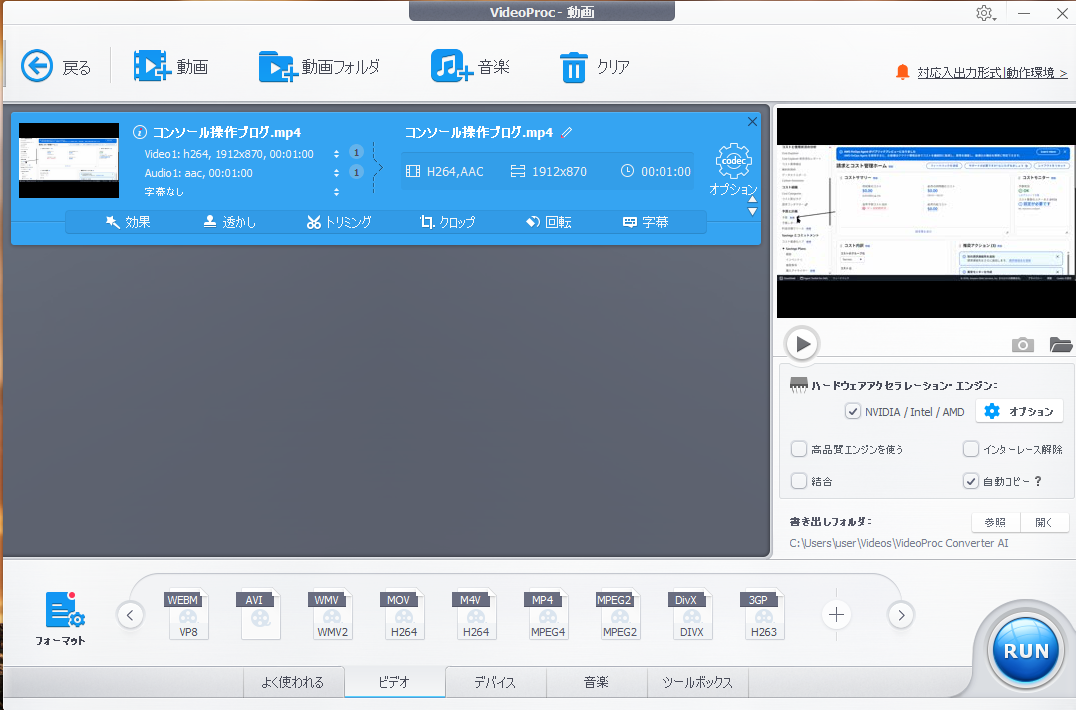Click the RUN button
Viewport: 1076px width, 710px height.
click(x=1026, y=650)
